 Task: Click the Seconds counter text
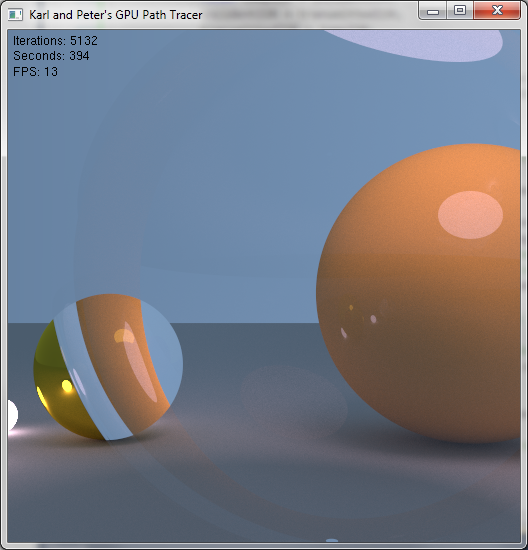click(x=51, y=56)
